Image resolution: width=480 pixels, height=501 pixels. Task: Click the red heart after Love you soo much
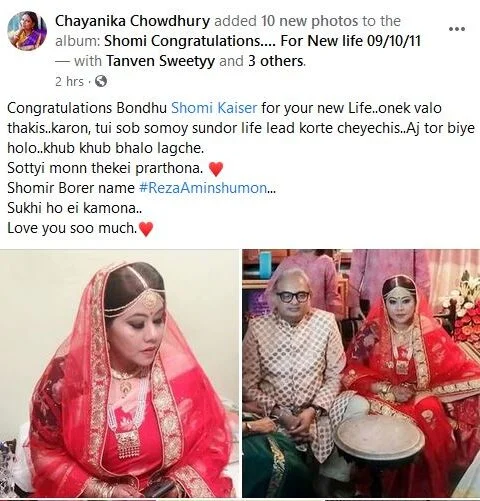coord(146,229)
